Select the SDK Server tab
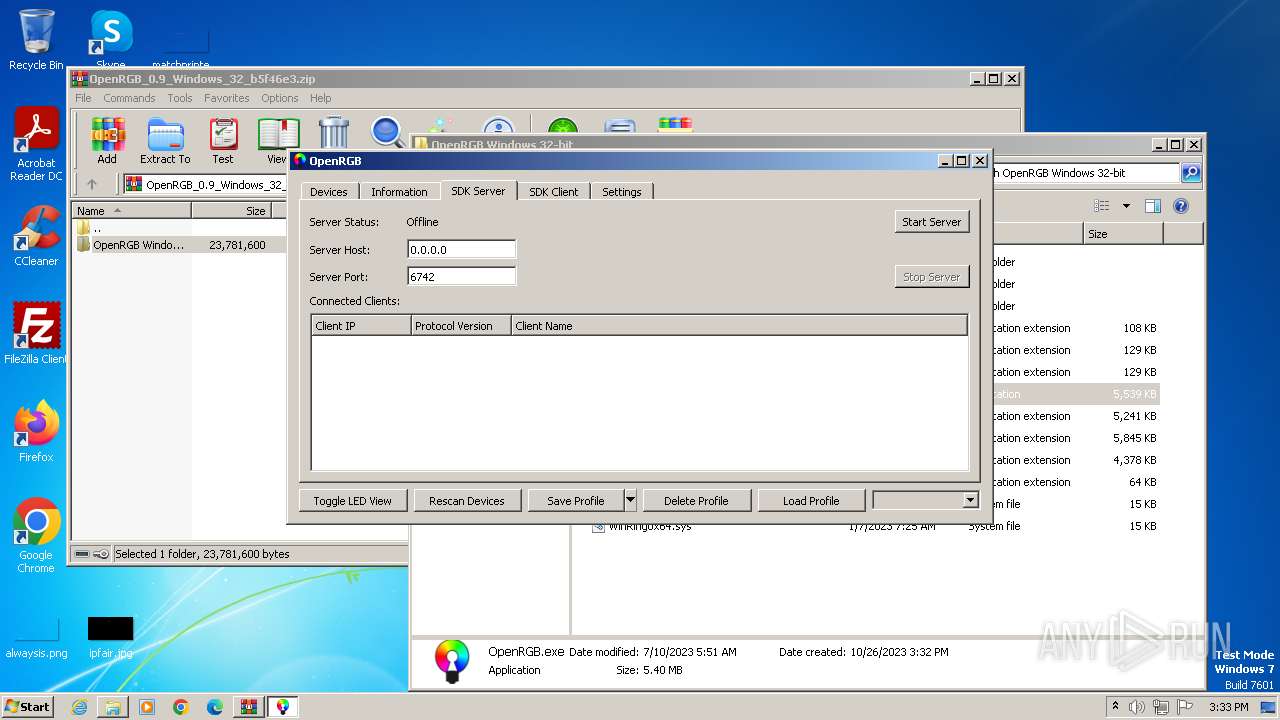This screenshot has width=1280, height=720. (478, 190)
